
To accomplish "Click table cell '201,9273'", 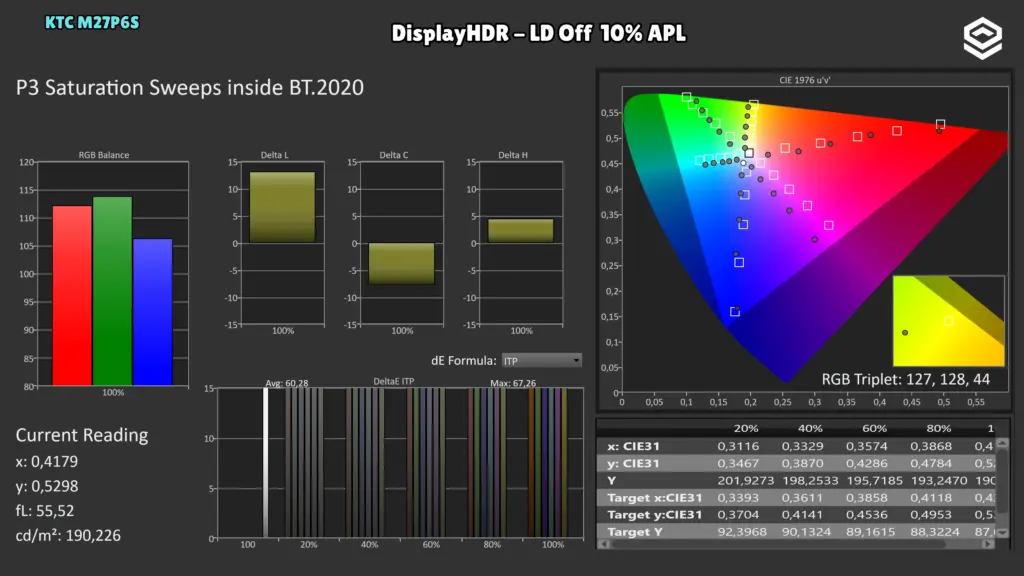I will tap(746, 481).
